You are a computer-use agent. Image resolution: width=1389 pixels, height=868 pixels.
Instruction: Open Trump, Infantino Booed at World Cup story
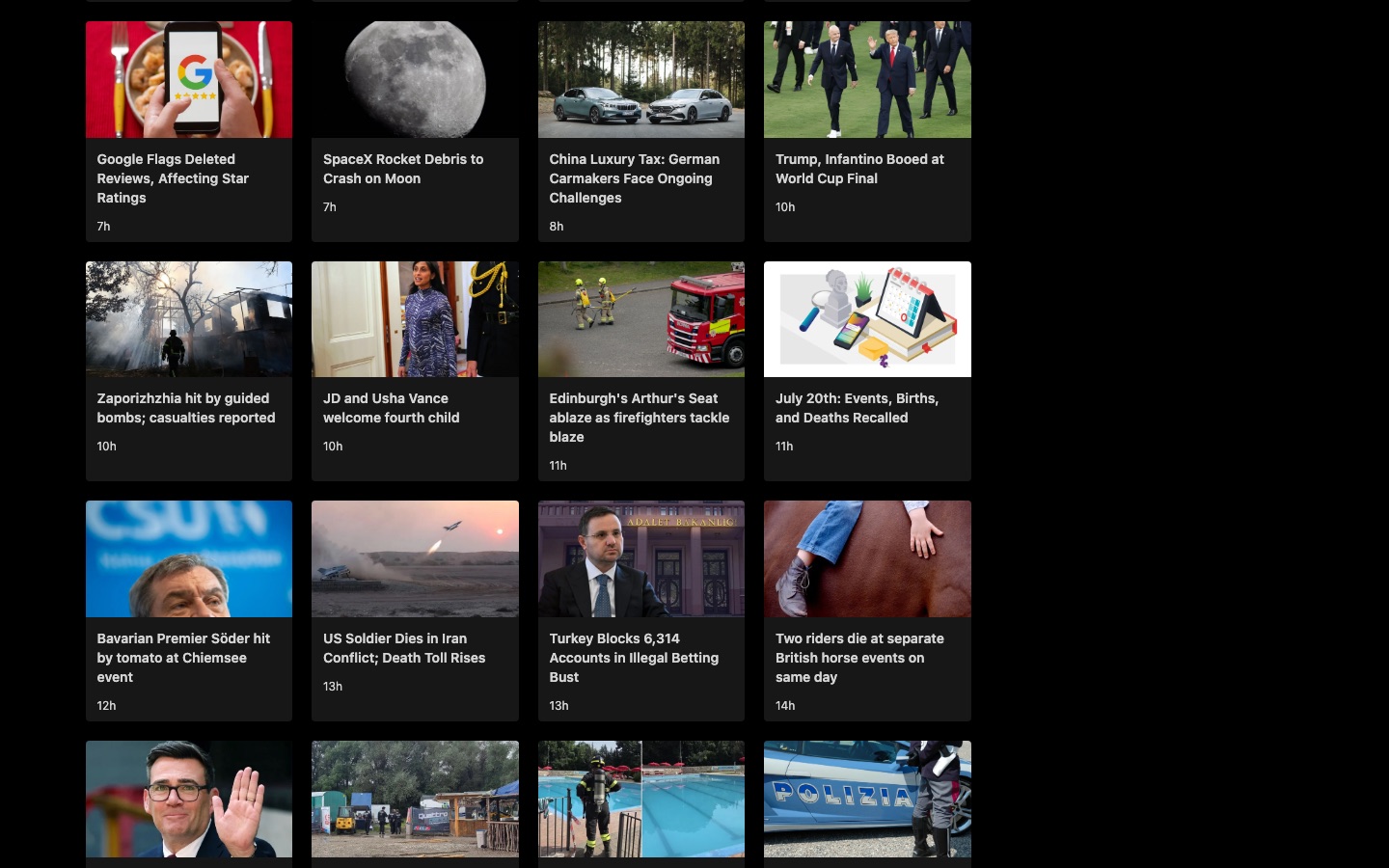tap(859, 169)
